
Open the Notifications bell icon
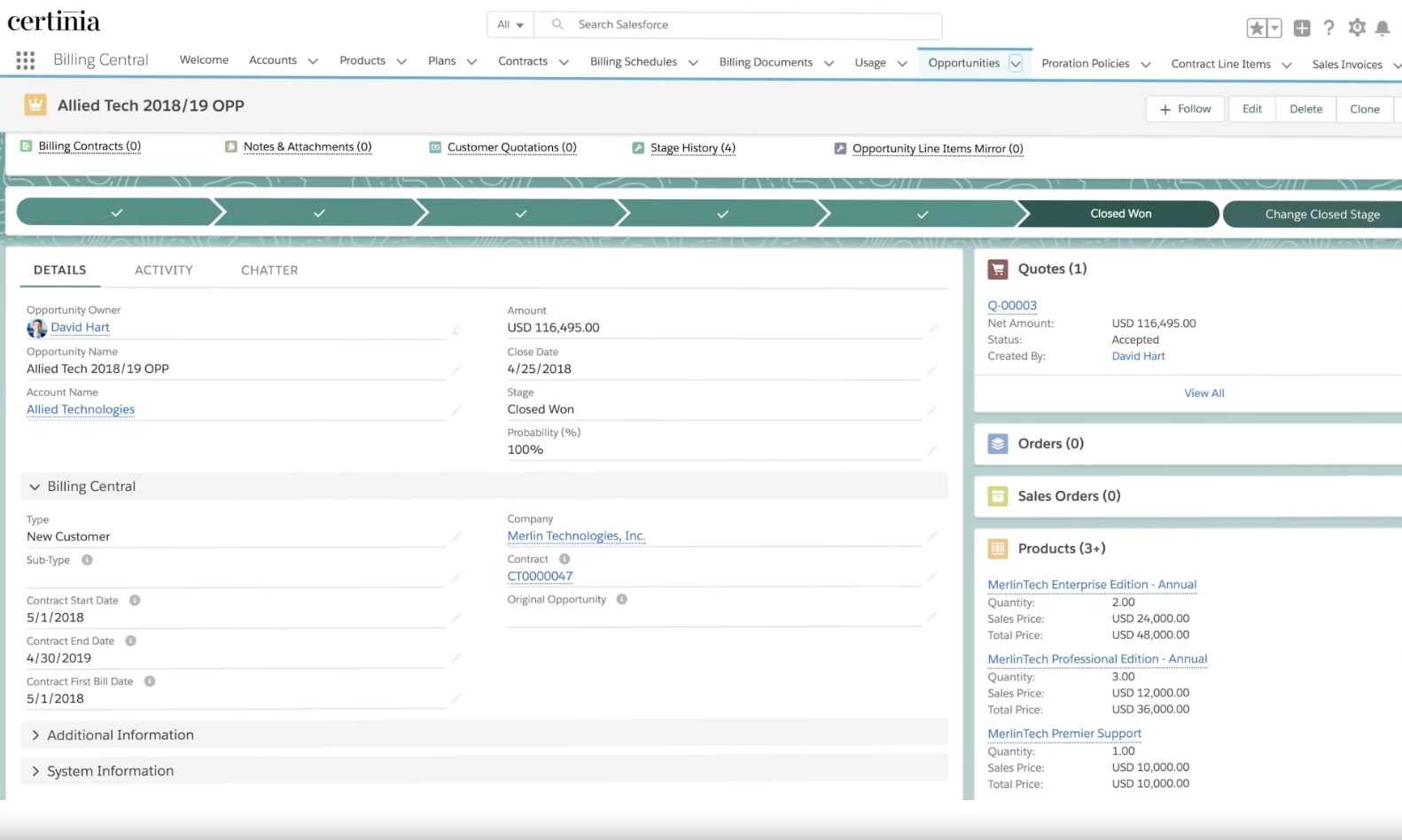coord(1383,28)
